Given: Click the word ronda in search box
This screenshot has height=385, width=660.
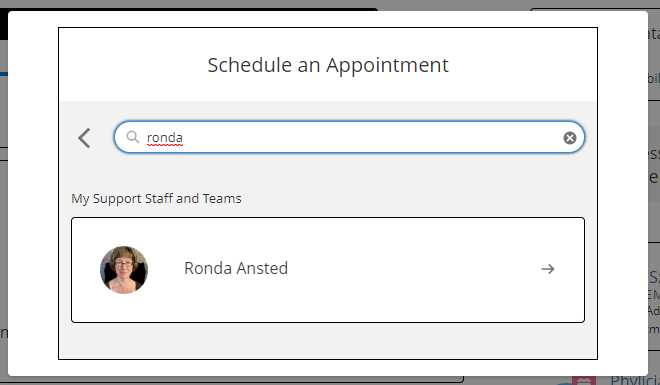Looking at the screenshot, I should (165, 138).
